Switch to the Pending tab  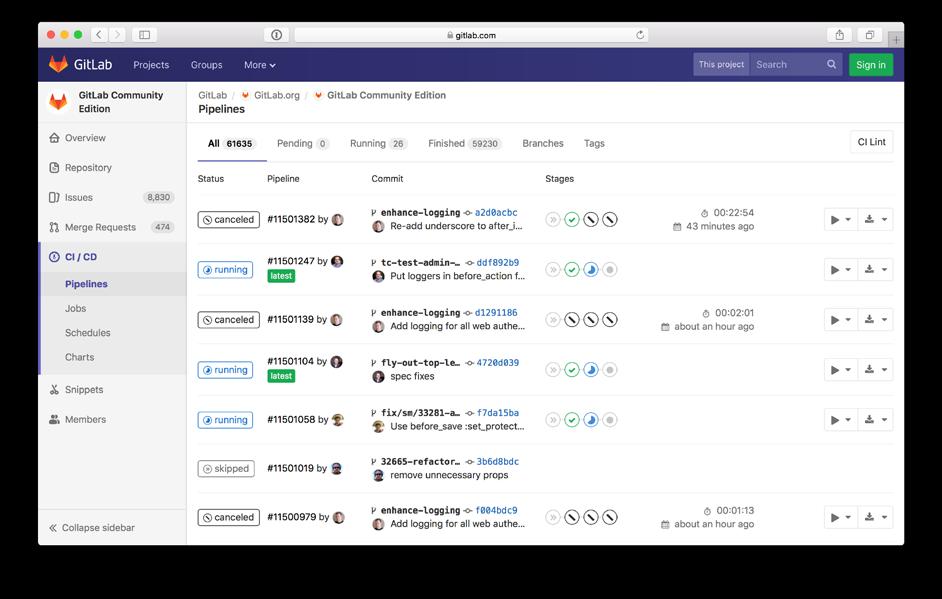tap(303, 144)
